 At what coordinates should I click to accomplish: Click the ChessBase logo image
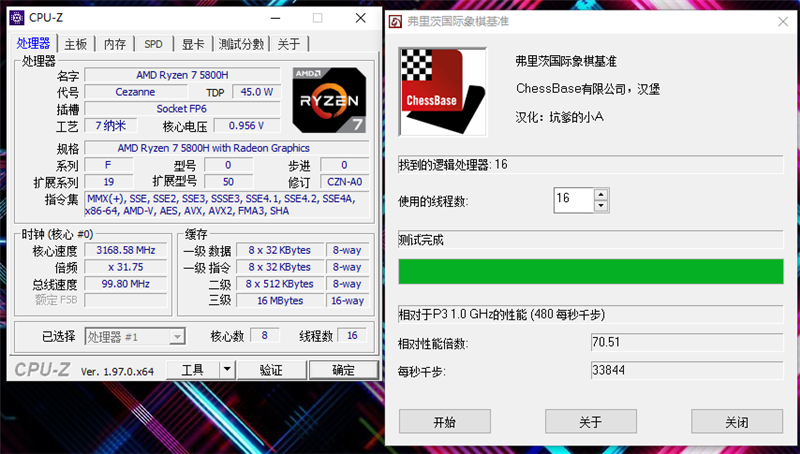[x=442, y=92]
